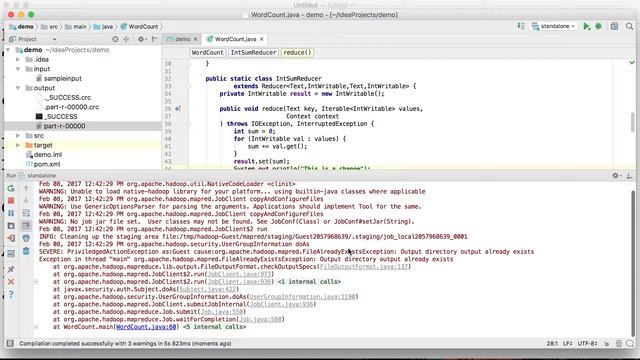Image resolution: width=640 pixels, height=360 pixels.
Task: Open the JobClient.java:973 link
Action: pos(239,274)
